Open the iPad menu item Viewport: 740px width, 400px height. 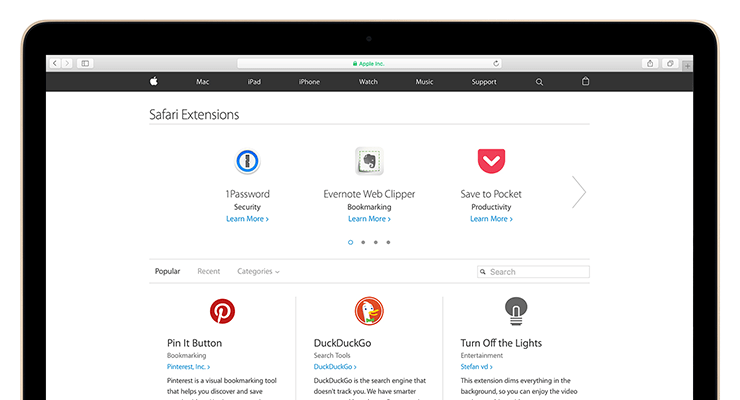coord(254,82)
